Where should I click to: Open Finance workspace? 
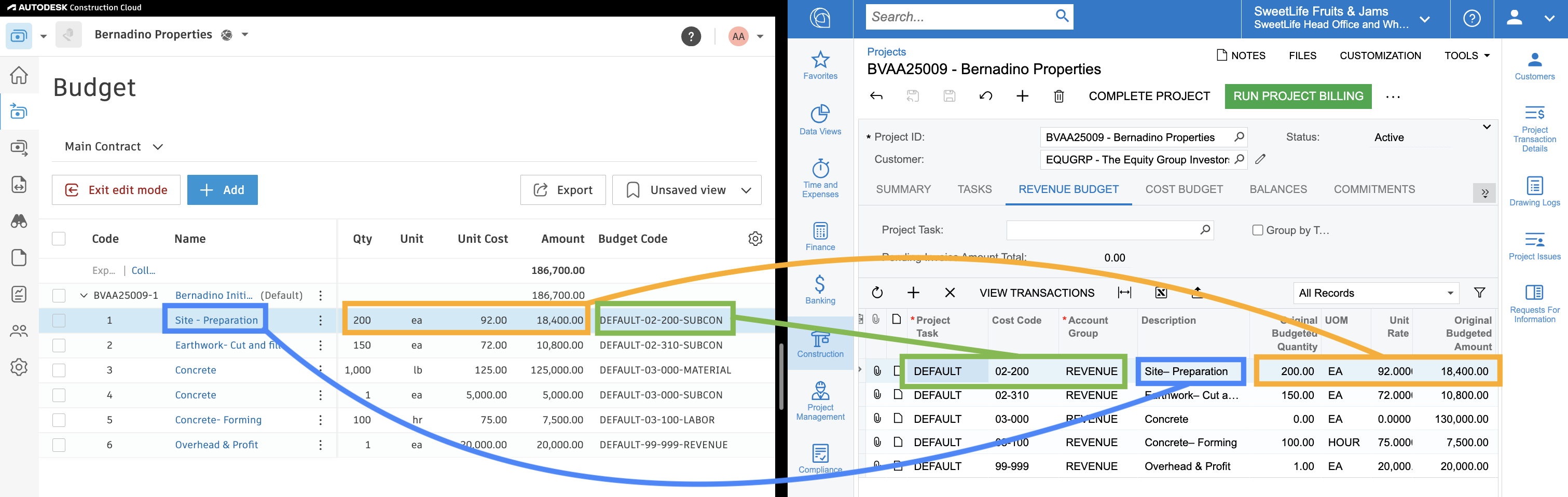820,236
